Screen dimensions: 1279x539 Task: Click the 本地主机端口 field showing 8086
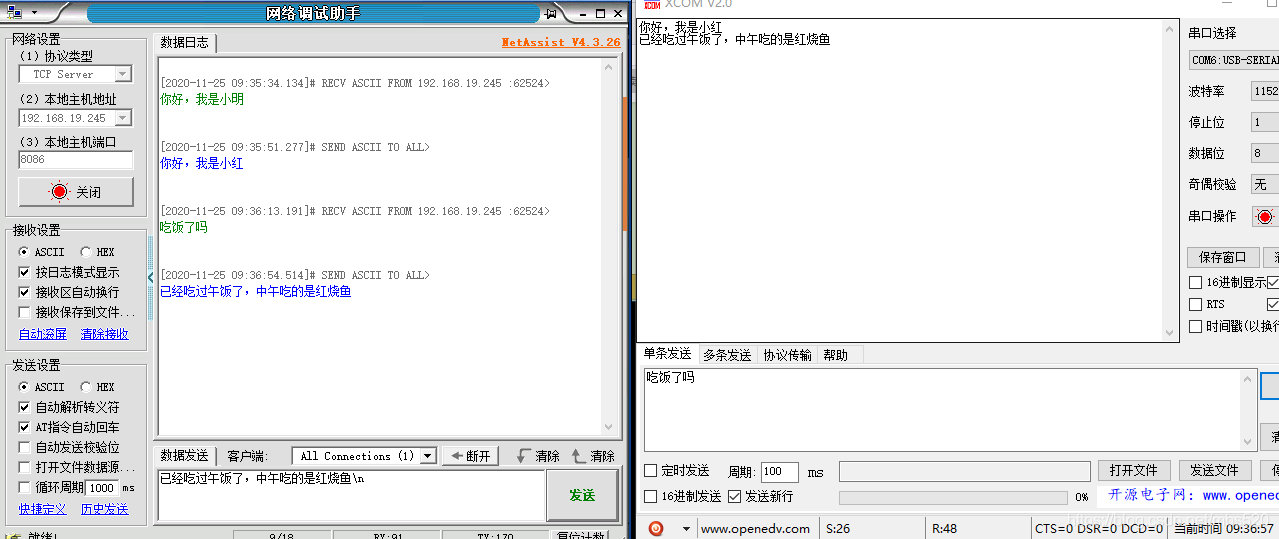point(76,160)
